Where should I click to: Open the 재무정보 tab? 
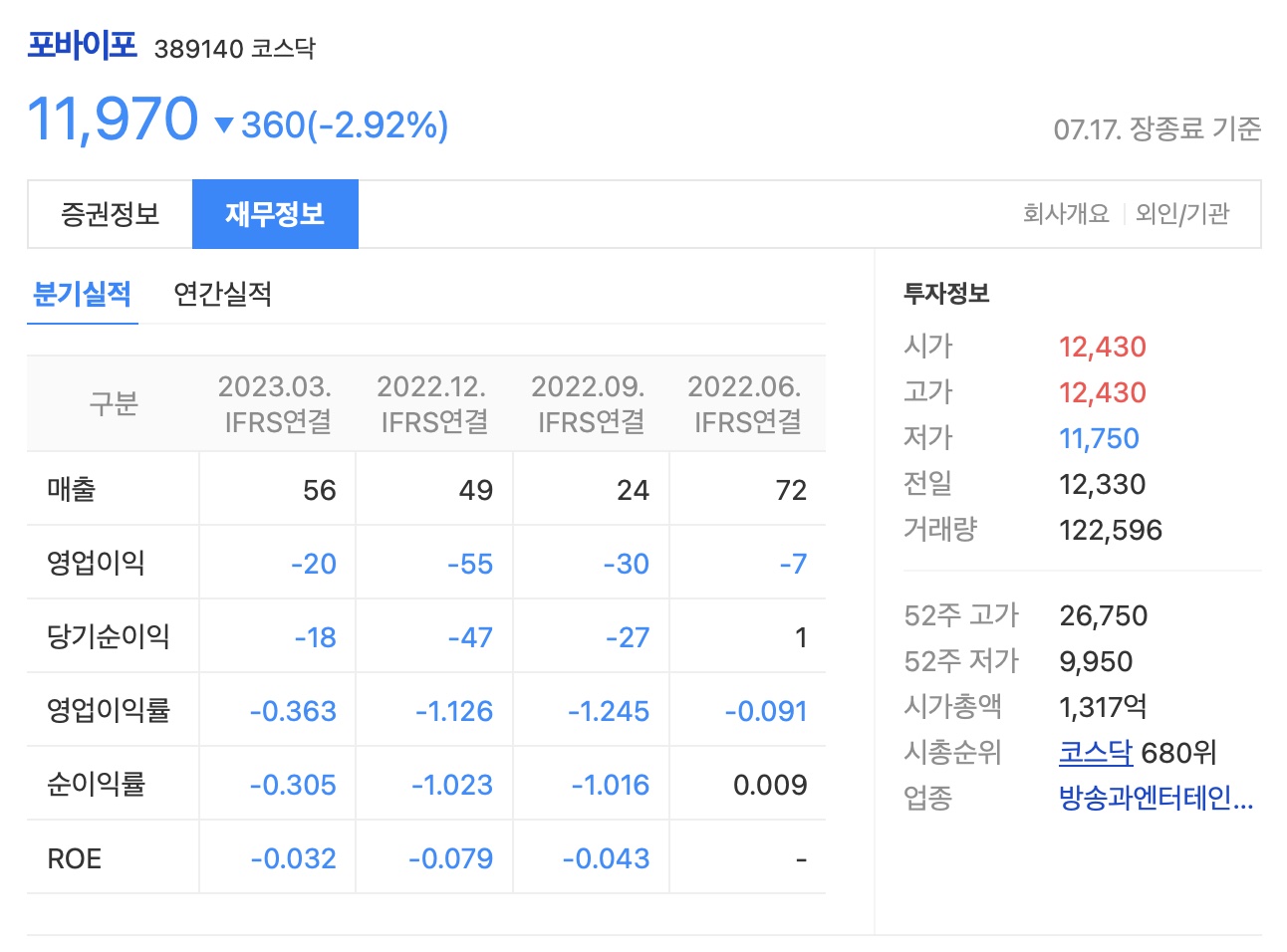point(275,213)
